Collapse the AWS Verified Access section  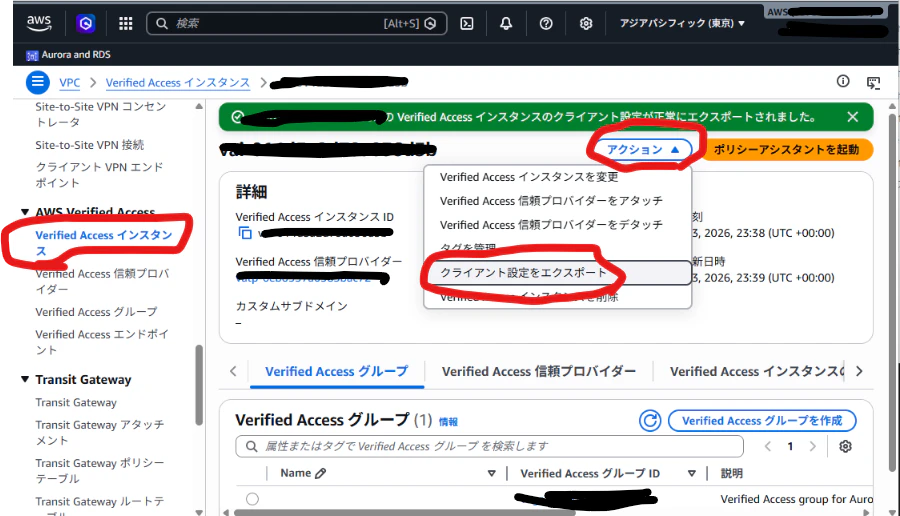click(25, 212)
